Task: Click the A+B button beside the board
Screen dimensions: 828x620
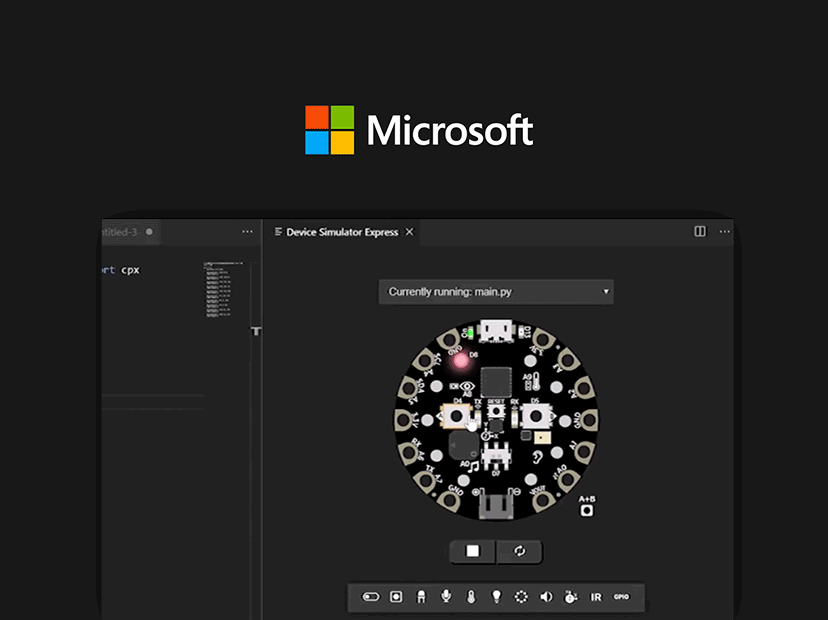Action: tap(587, 511)
